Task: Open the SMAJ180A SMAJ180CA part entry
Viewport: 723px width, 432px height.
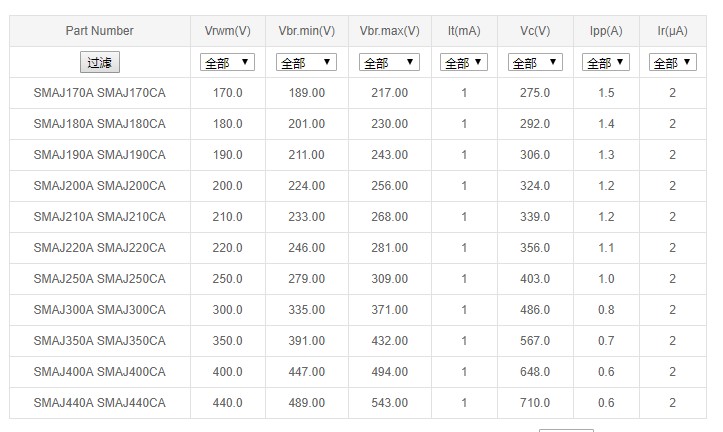Action: pos(99,124)
